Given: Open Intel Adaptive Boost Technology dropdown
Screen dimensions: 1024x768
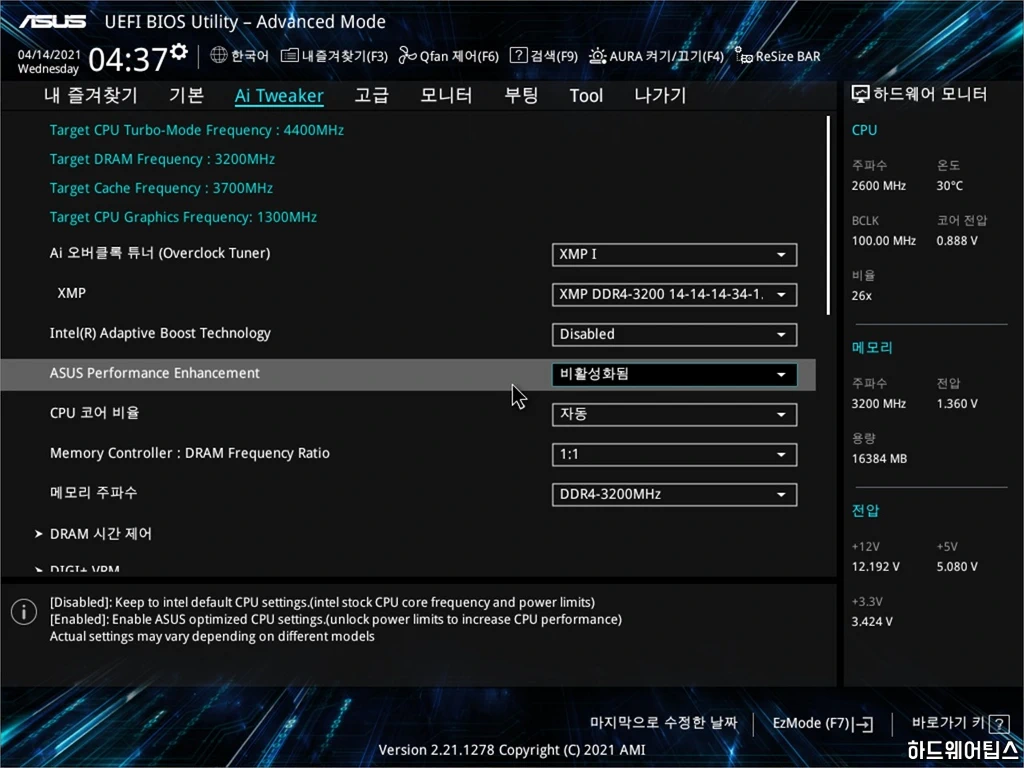Looking at the screenshot, I should pos(674,334).
